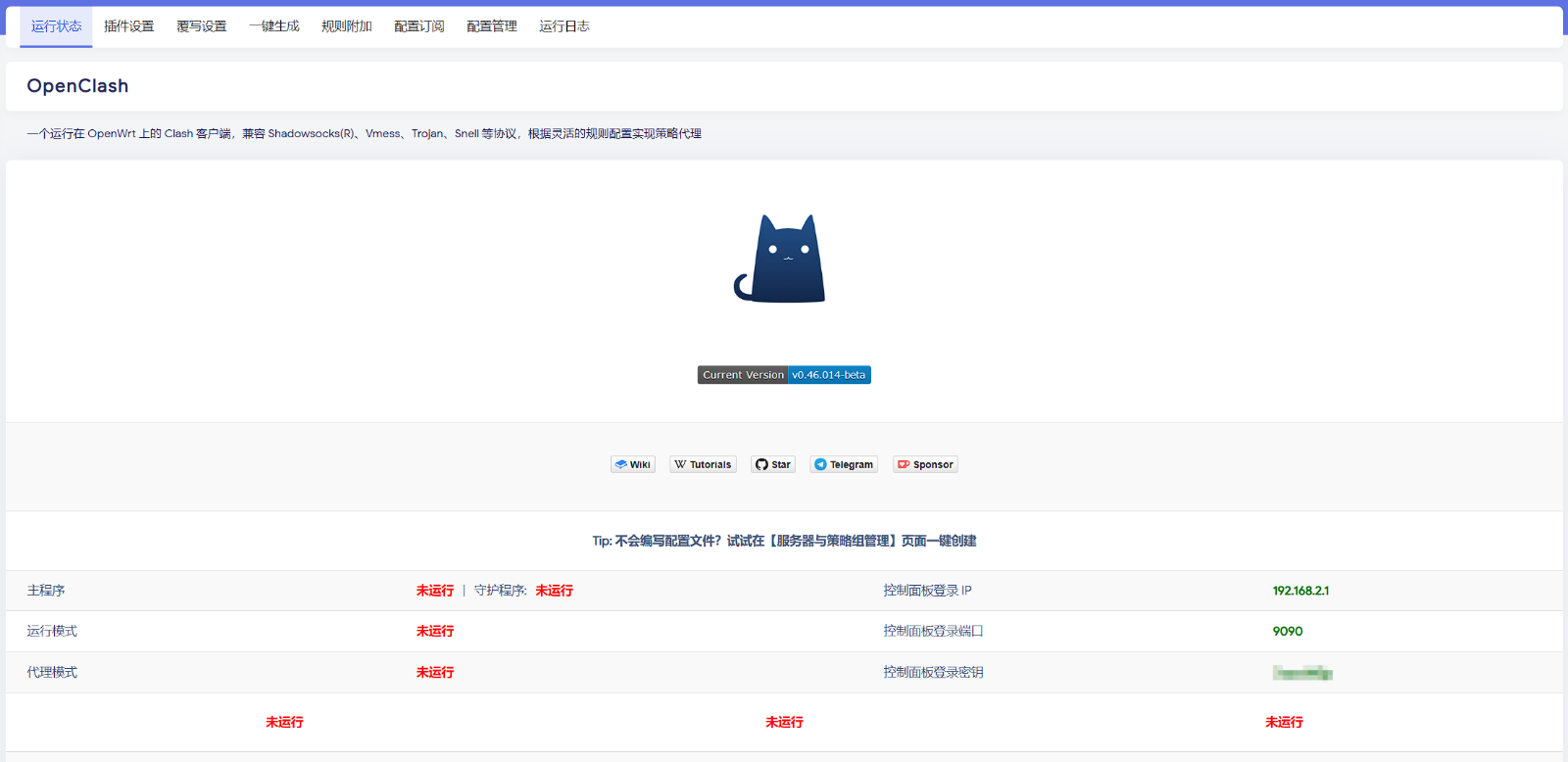Image resolution: width=1568 pixels, height=762 pixels.
Task: Click the Tip text about 服务器与策略组管理
Action: [784, 541]
